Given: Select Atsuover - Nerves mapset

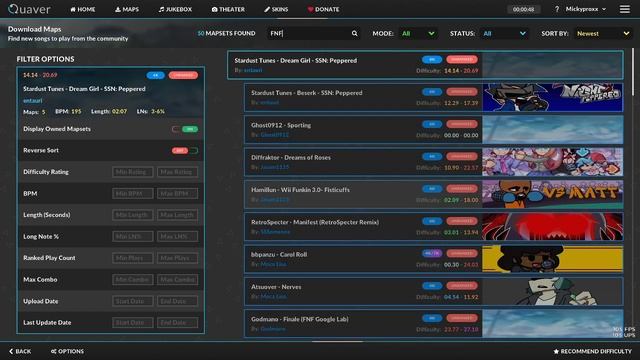Looking at the screenshot, I should 433,291.
